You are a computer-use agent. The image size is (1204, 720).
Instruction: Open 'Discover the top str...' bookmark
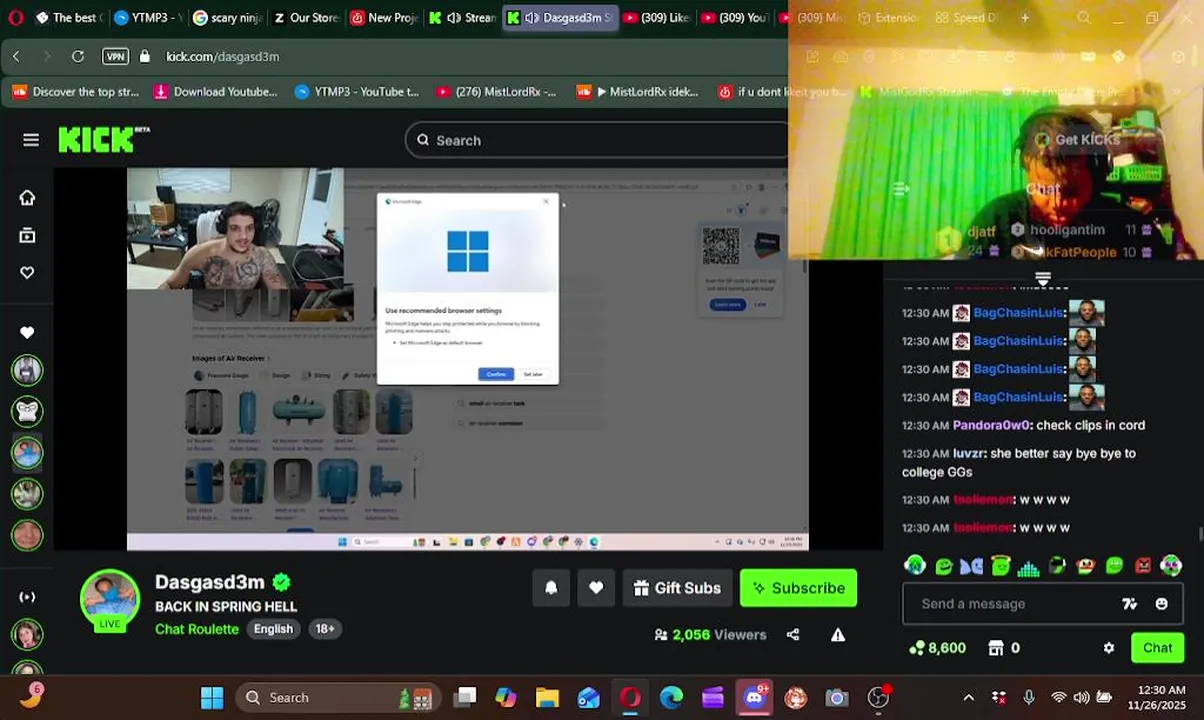click(x=75, y=92)
